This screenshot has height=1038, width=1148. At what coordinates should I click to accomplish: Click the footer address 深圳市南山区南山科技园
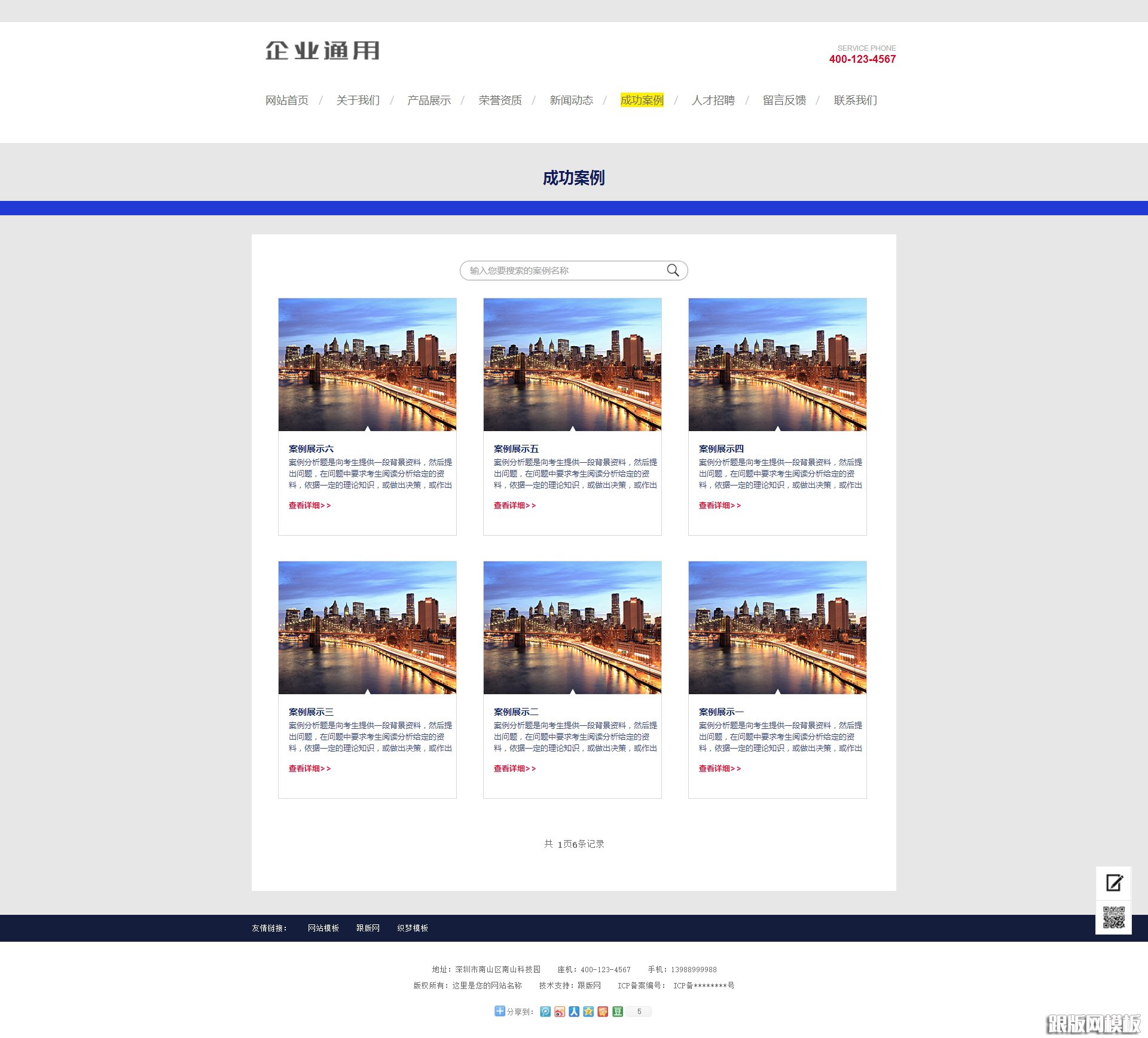pos(498,969)
